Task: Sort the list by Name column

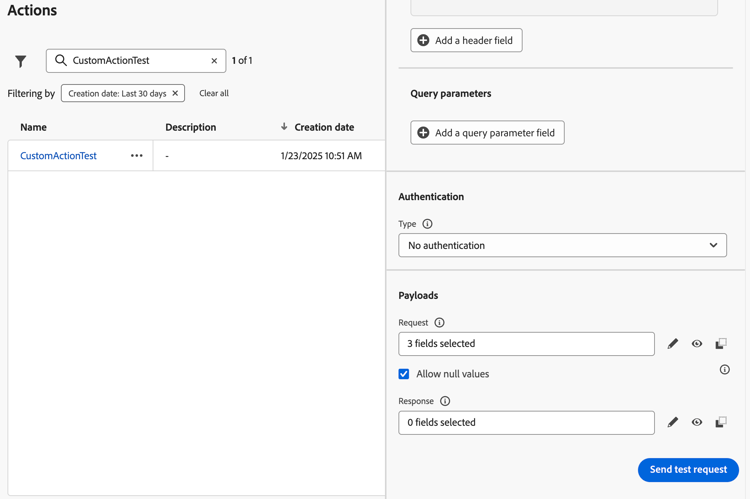Action: (x=34, y=128)
